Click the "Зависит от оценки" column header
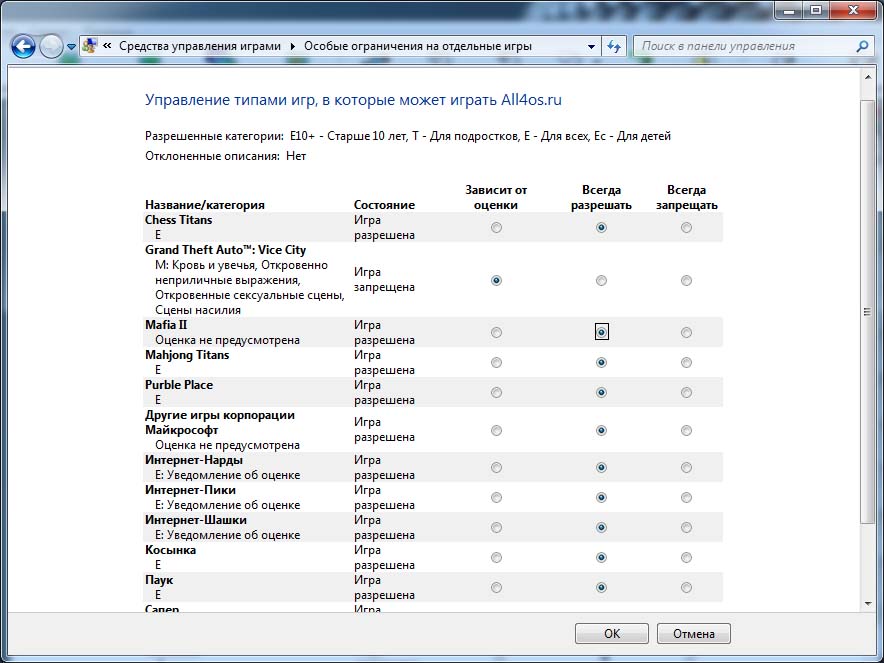 [x=496, y=197]
